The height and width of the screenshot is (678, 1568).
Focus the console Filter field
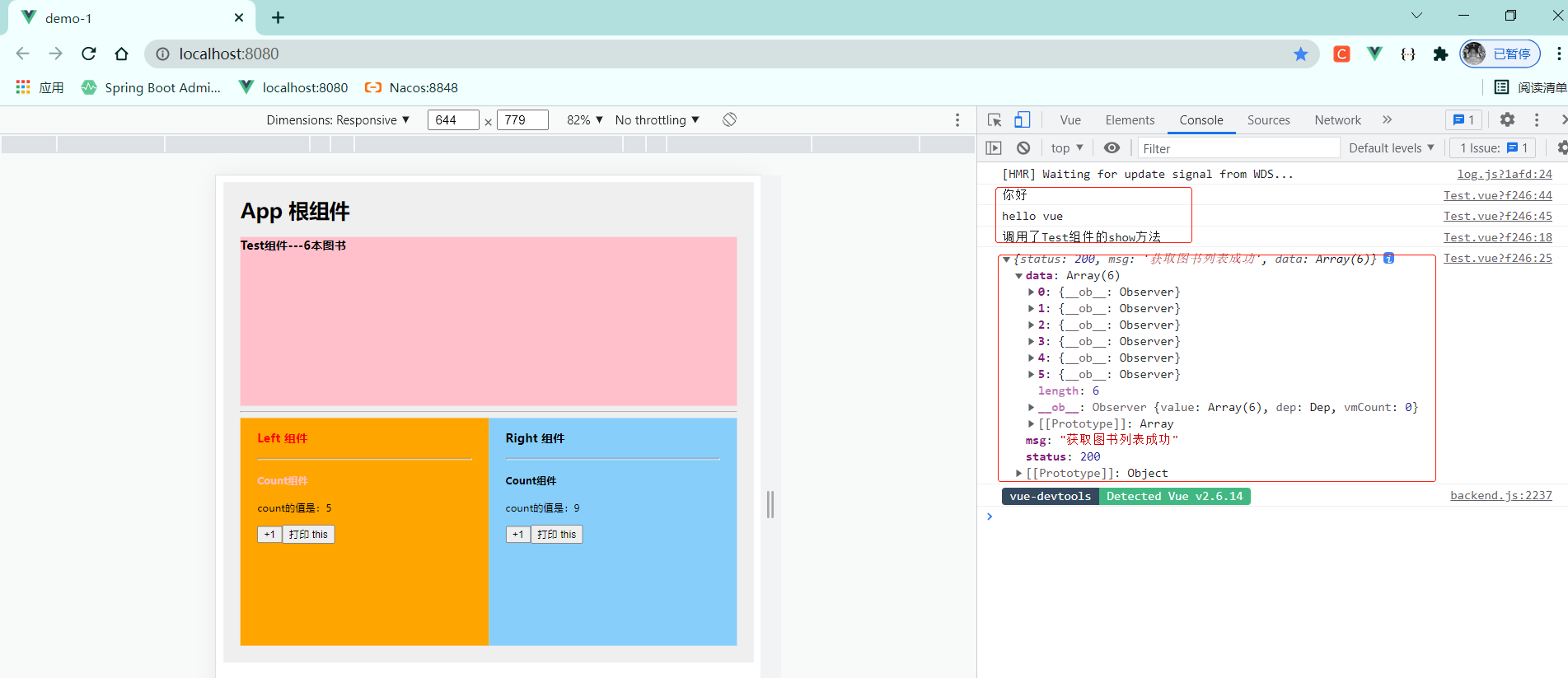1239,148
